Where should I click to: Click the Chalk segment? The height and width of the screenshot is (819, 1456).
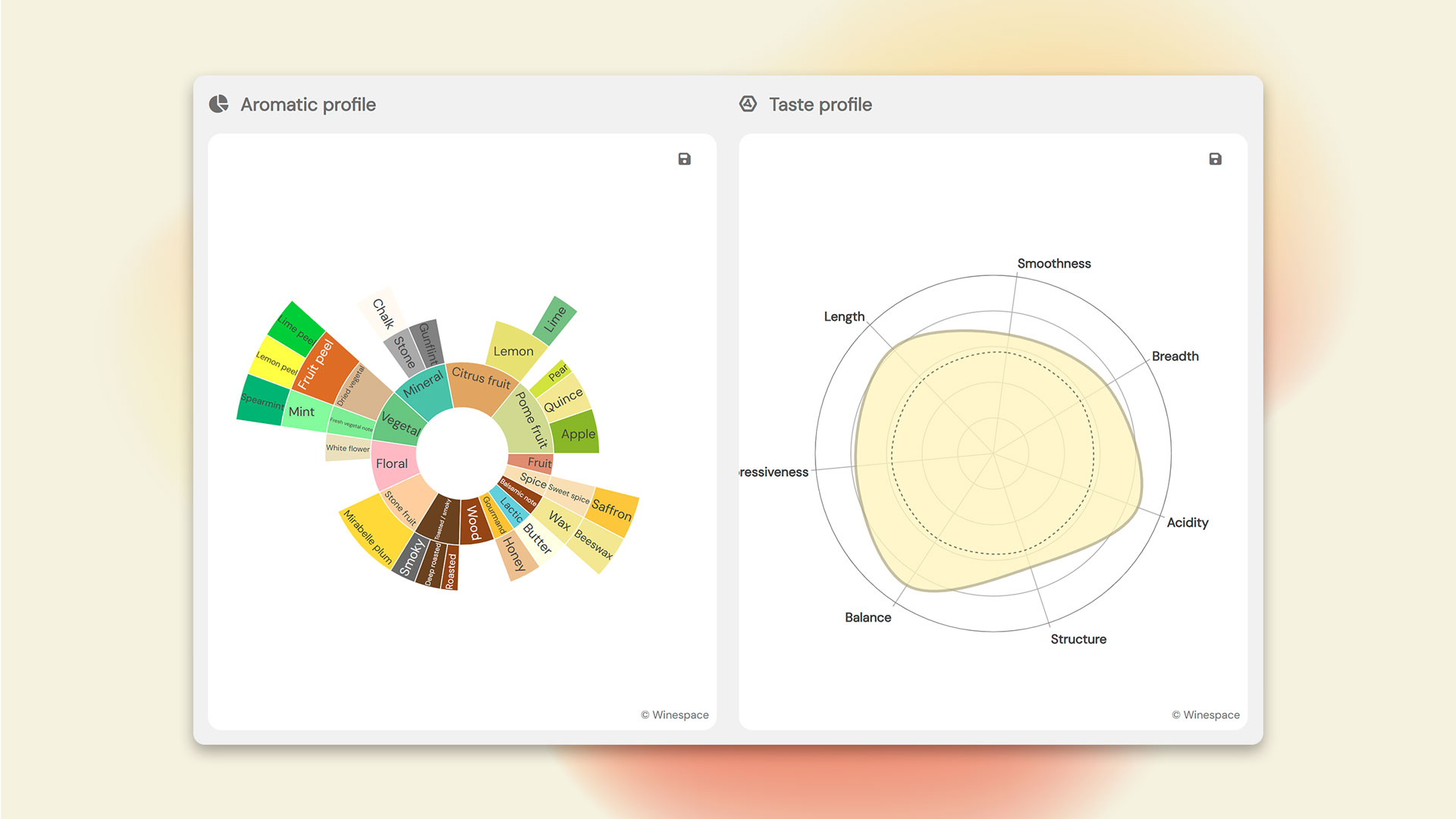[382, 313]
